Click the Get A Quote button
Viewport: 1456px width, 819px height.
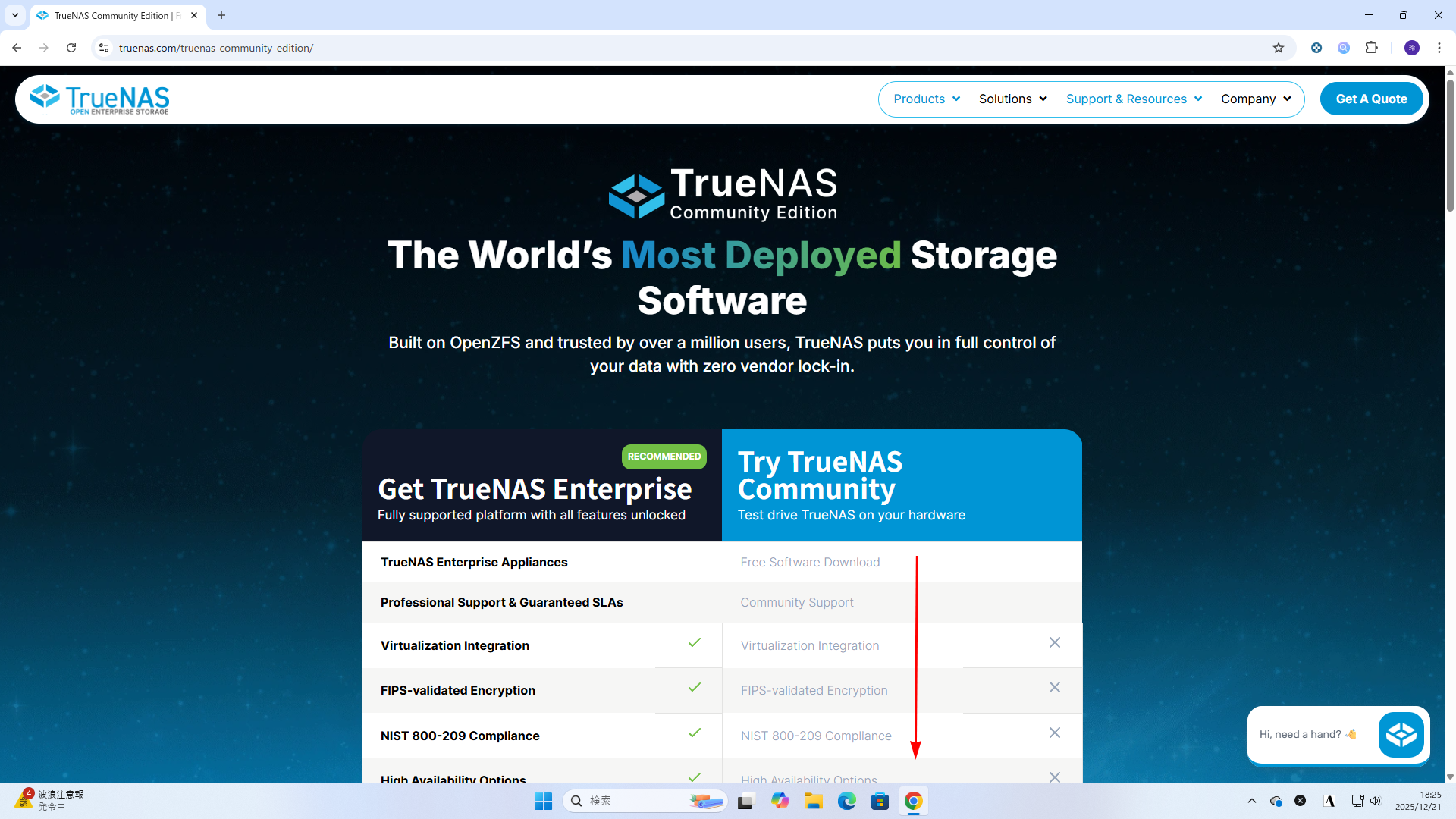tap(1370, 99)
